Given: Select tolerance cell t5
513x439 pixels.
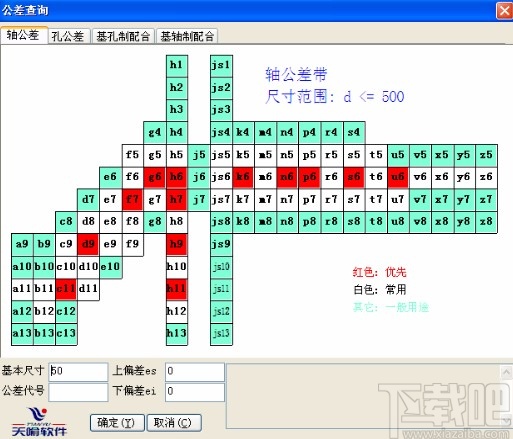Looking at the screenshot, I should (376, 155).
